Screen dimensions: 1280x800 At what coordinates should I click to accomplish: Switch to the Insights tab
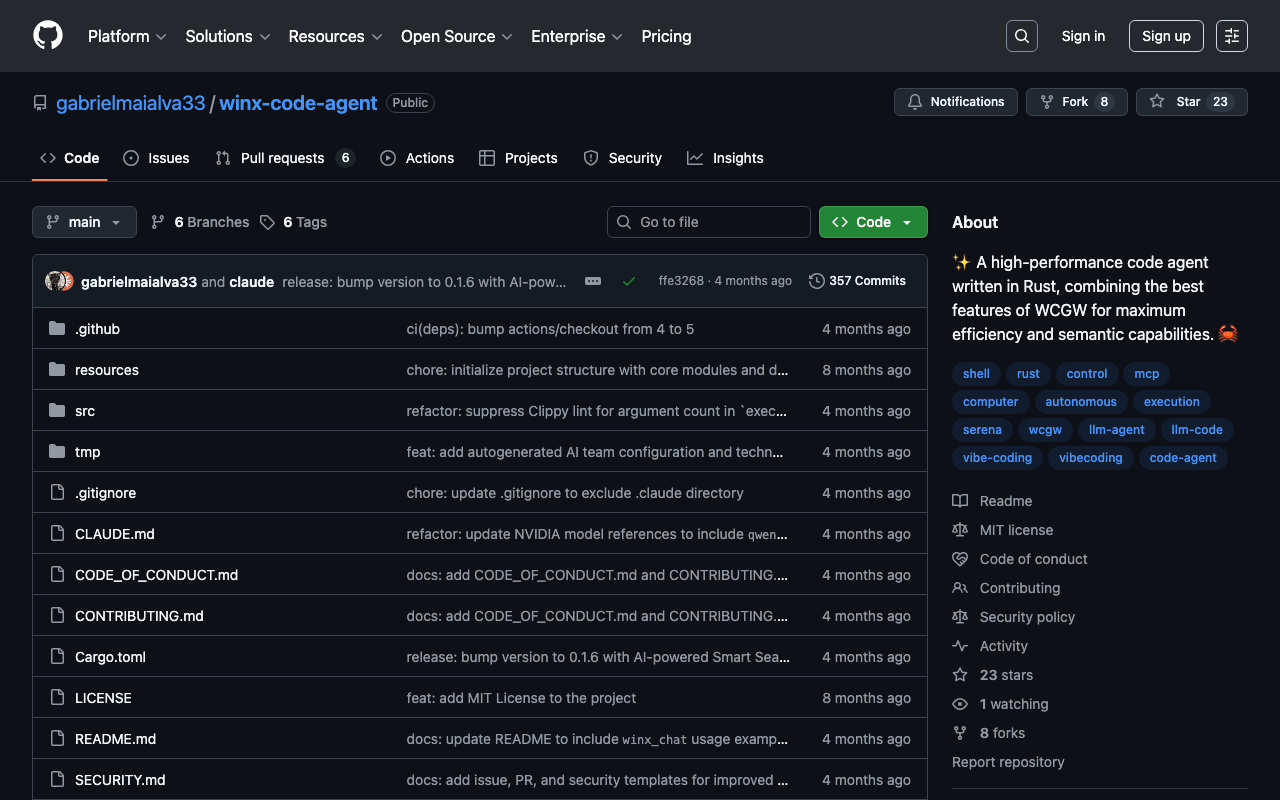(x=726, y=158)
